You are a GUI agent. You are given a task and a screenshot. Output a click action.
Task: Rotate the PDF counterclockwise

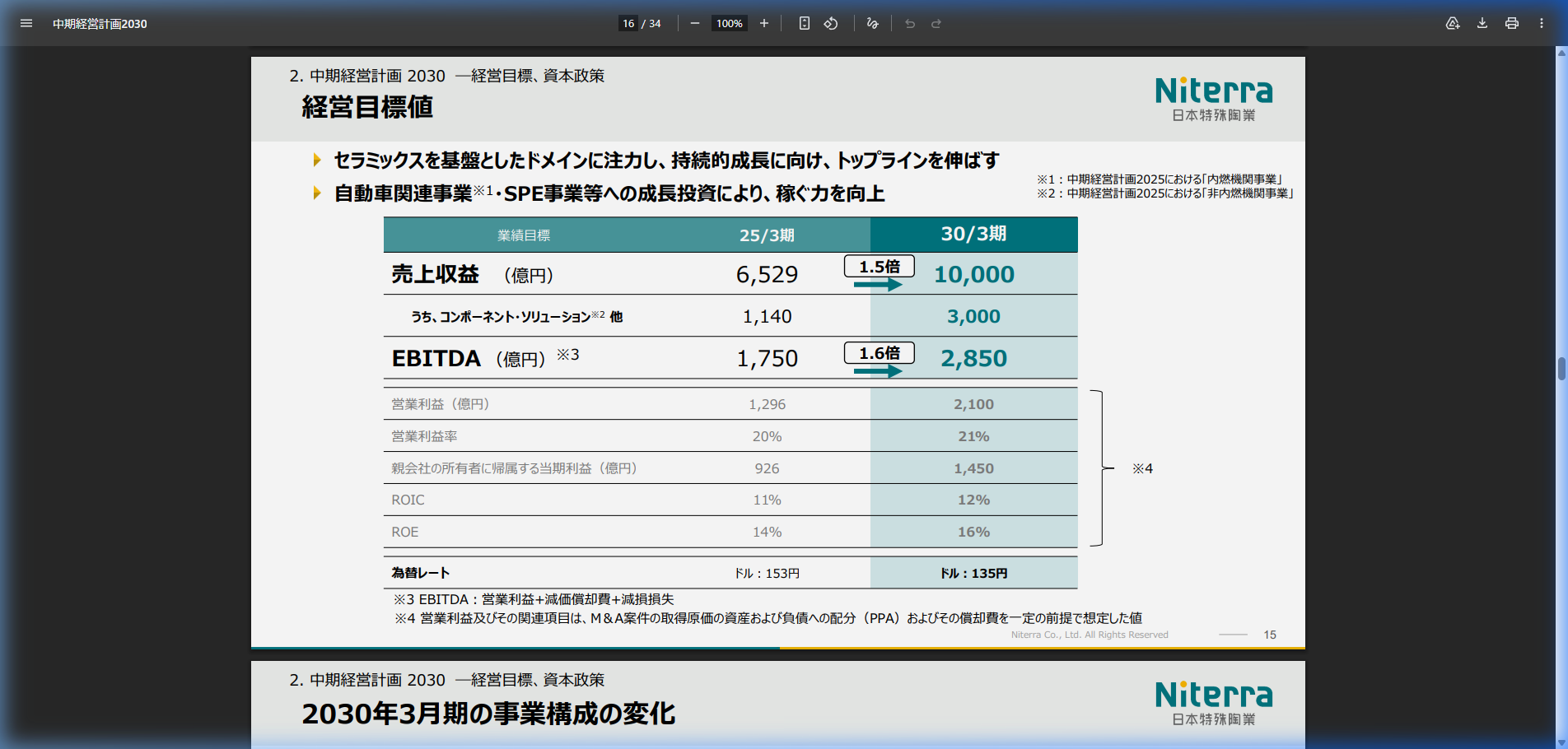(831, 23)
